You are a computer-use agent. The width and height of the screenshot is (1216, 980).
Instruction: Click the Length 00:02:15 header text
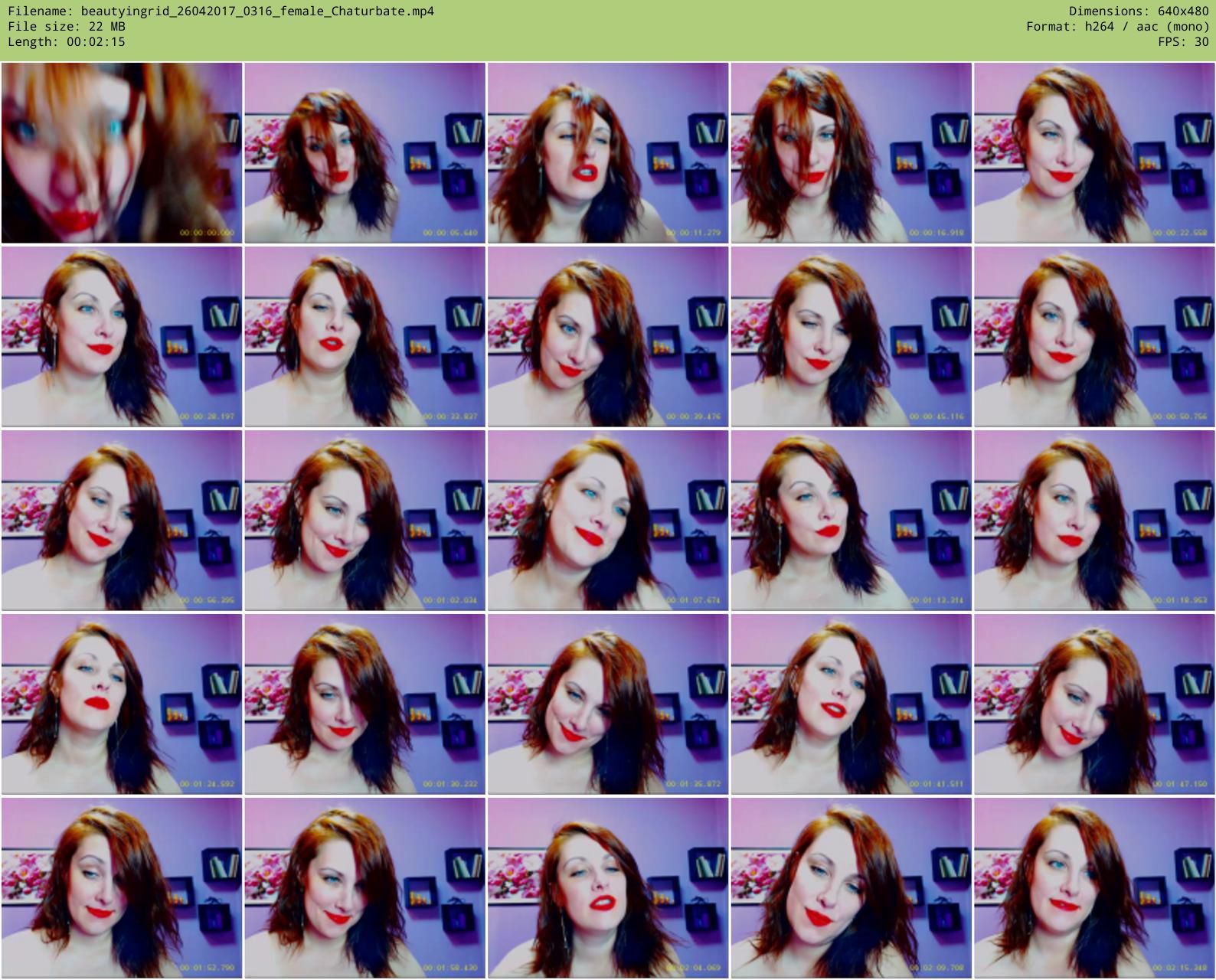tap(67, 42)
